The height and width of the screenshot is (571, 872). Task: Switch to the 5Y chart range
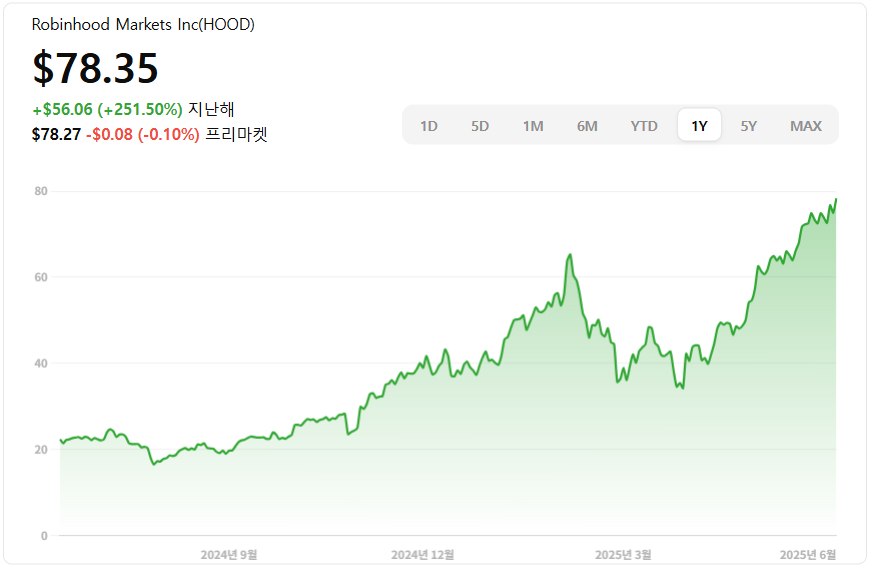click(749, 126)
